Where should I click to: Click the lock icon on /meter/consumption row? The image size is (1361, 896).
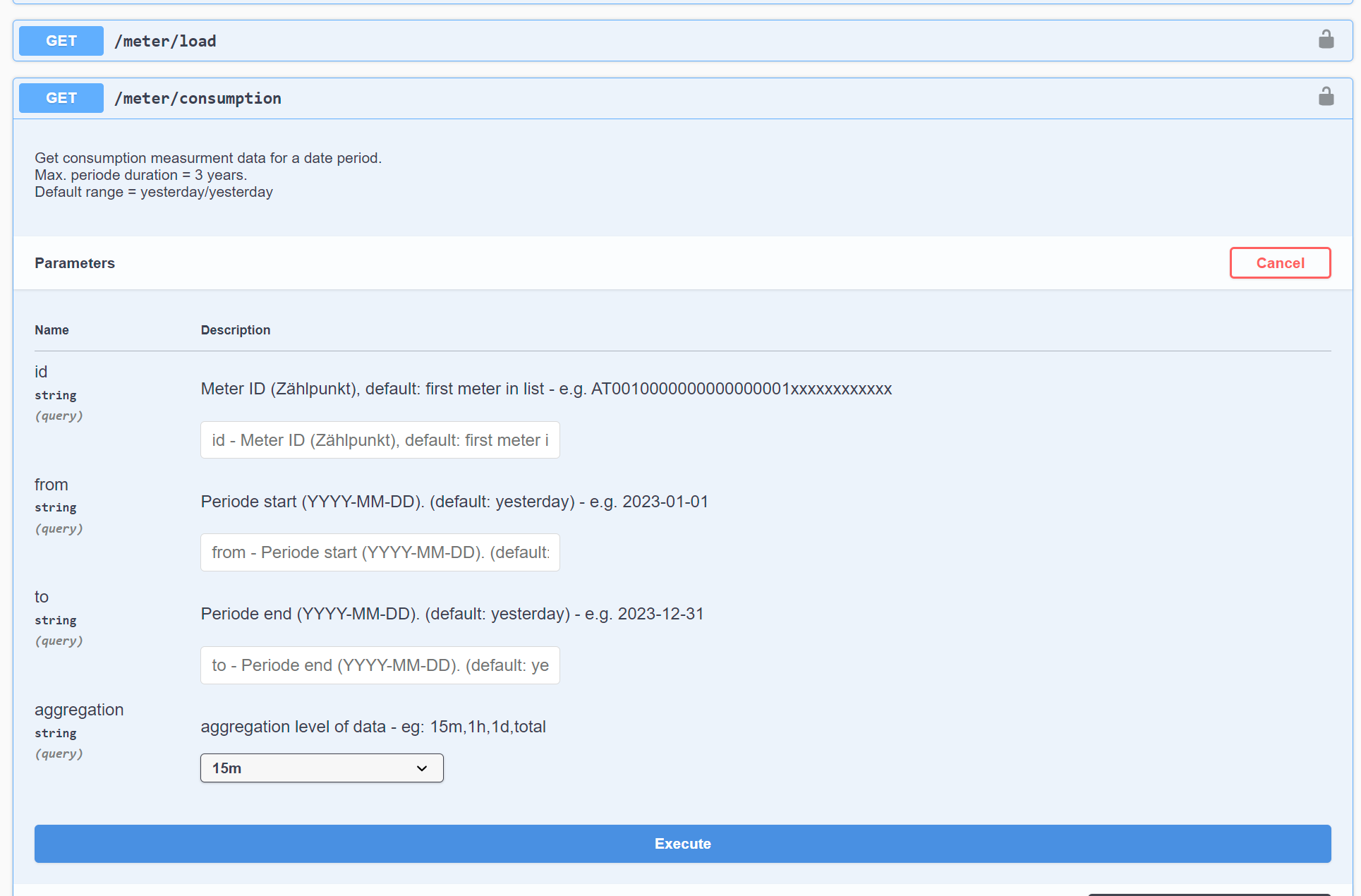pos(1326,97)
